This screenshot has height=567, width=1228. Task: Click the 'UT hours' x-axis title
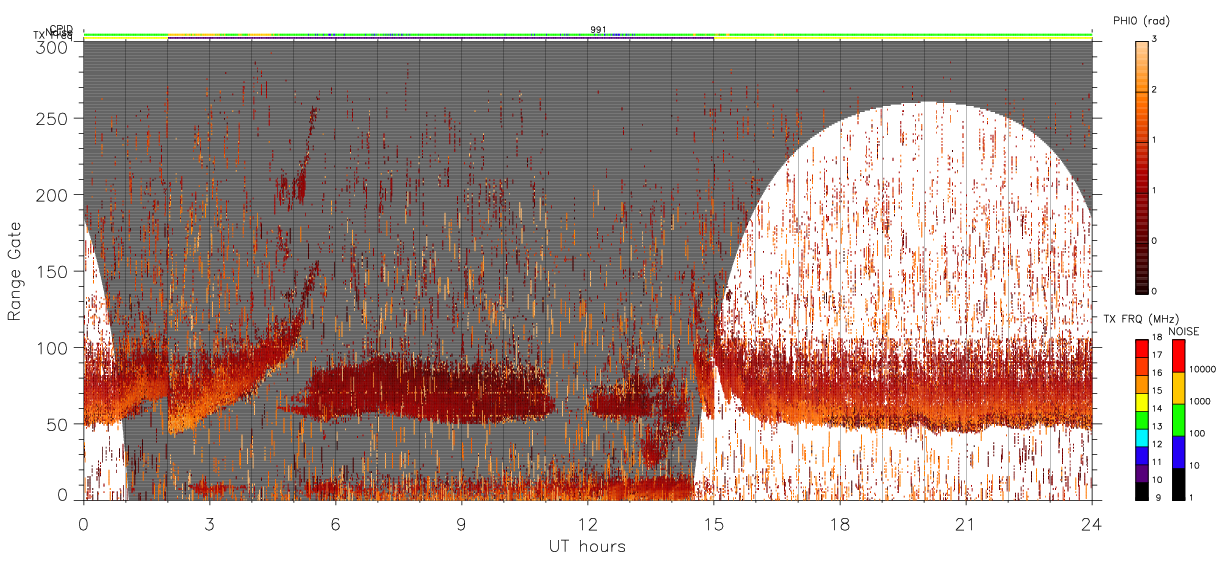point(587,547)
